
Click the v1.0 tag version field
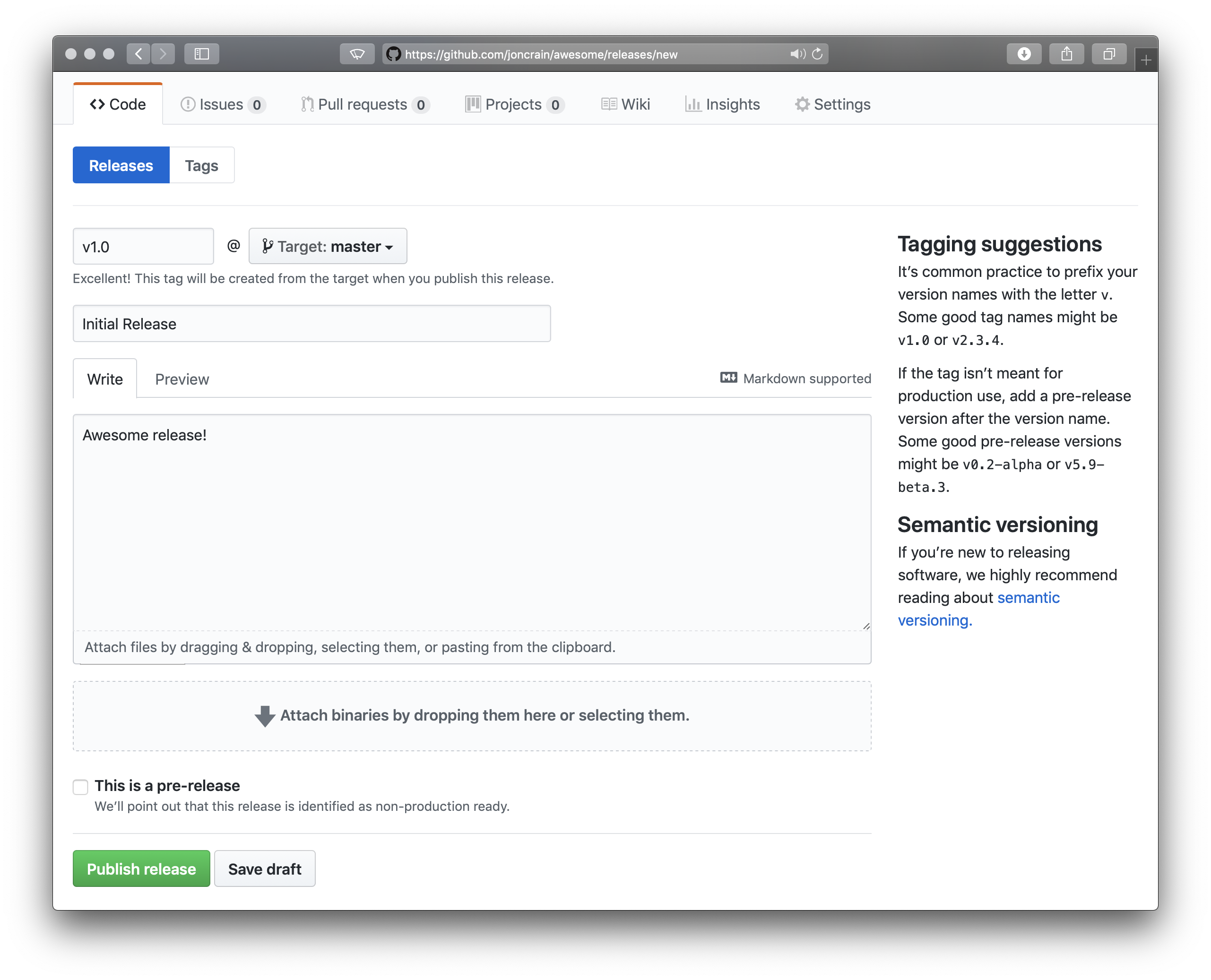tap(143, 247)
